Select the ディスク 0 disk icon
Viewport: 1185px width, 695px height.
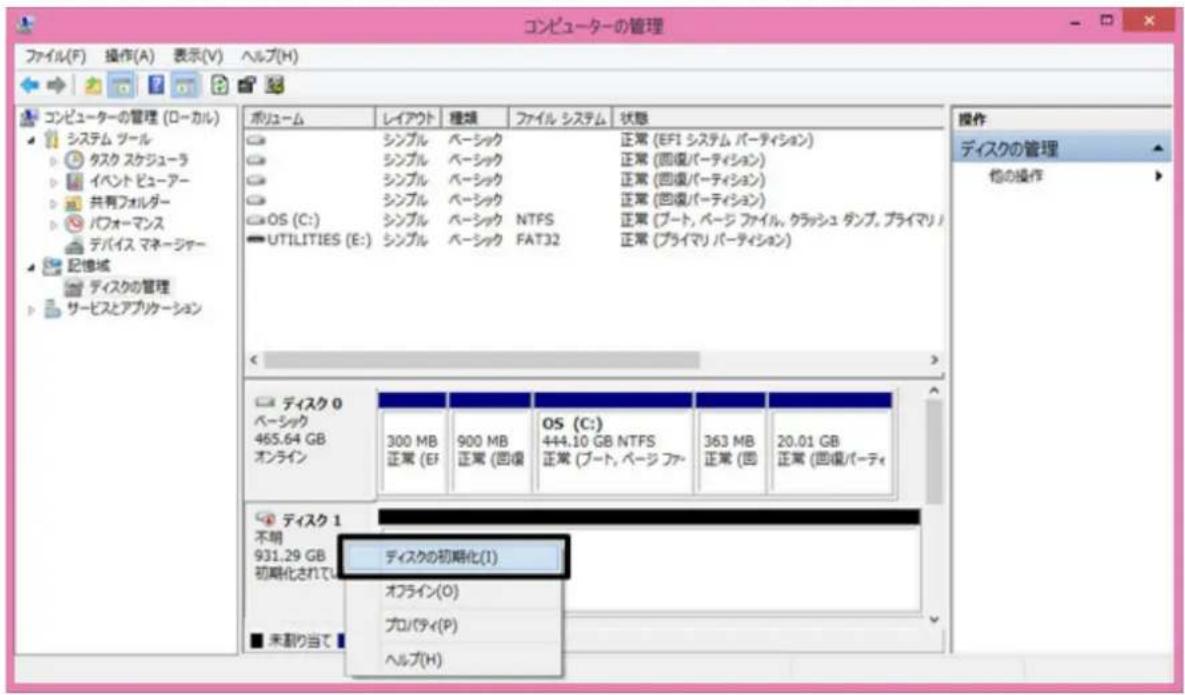265,402
